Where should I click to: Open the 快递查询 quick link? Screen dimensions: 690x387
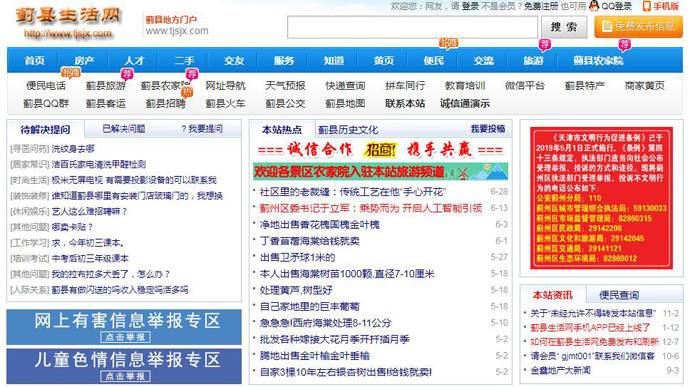[x=345, y=85]
